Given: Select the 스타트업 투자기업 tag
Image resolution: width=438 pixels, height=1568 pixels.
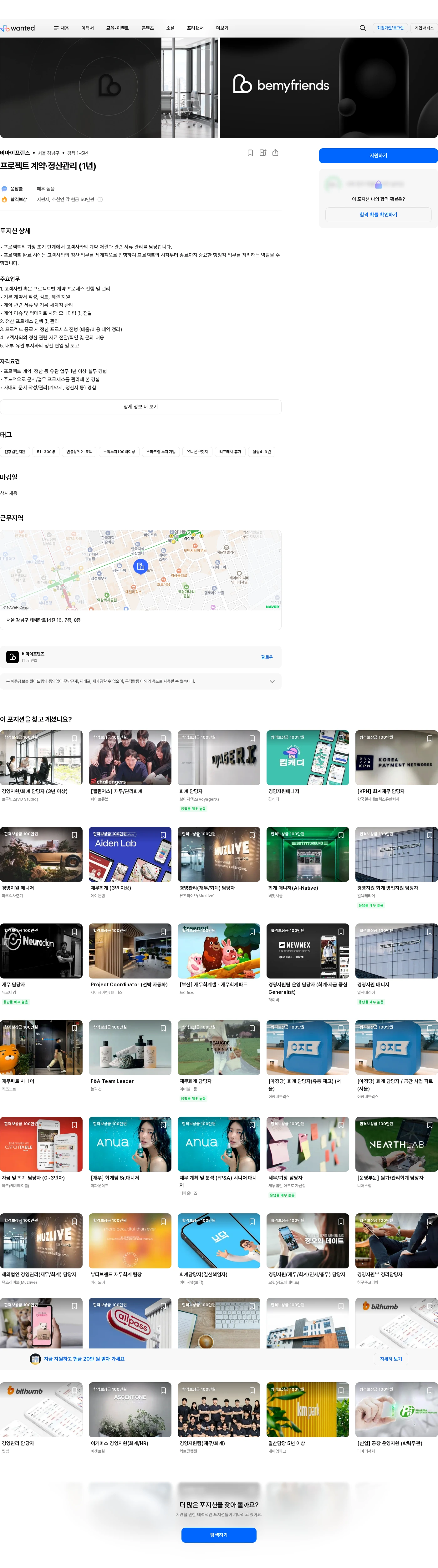Looking at the screenshot, I should [161, 452].
